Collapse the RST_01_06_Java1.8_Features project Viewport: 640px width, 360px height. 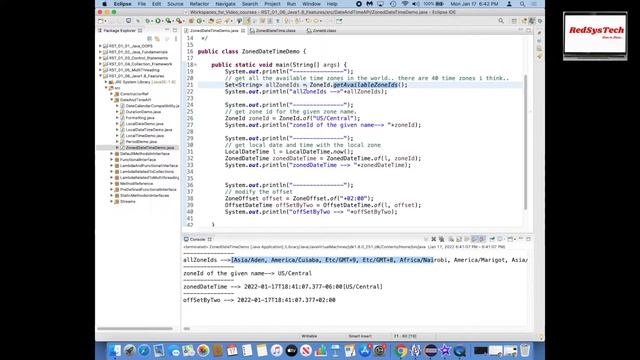(100, 76)
